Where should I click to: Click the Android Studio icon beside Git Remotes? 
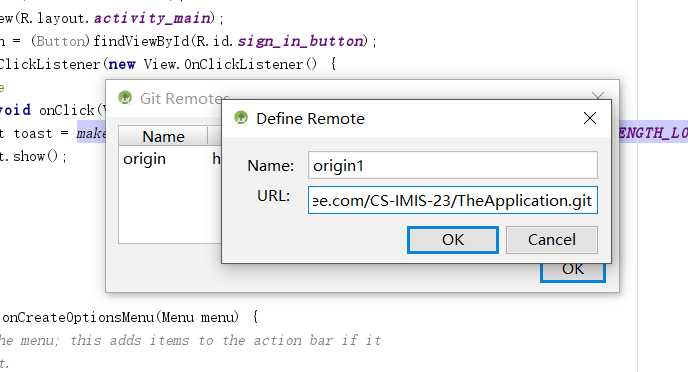[x=125, y=97]
